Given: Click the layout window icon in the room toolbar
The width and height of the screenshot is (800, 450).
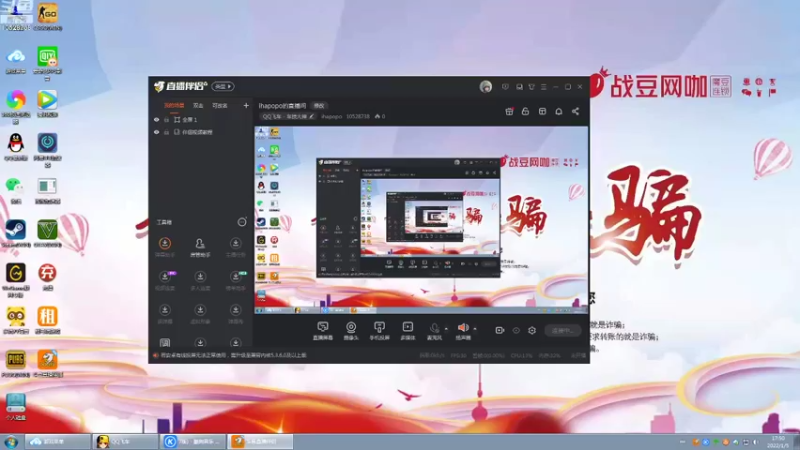Looking at the screenshot, I should [x=542, y=111].
